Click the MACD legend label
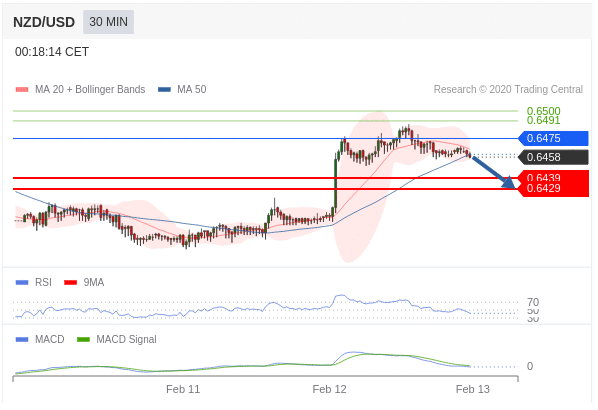The height and width of the screenshot is (410, 598). tap(50, 339)
